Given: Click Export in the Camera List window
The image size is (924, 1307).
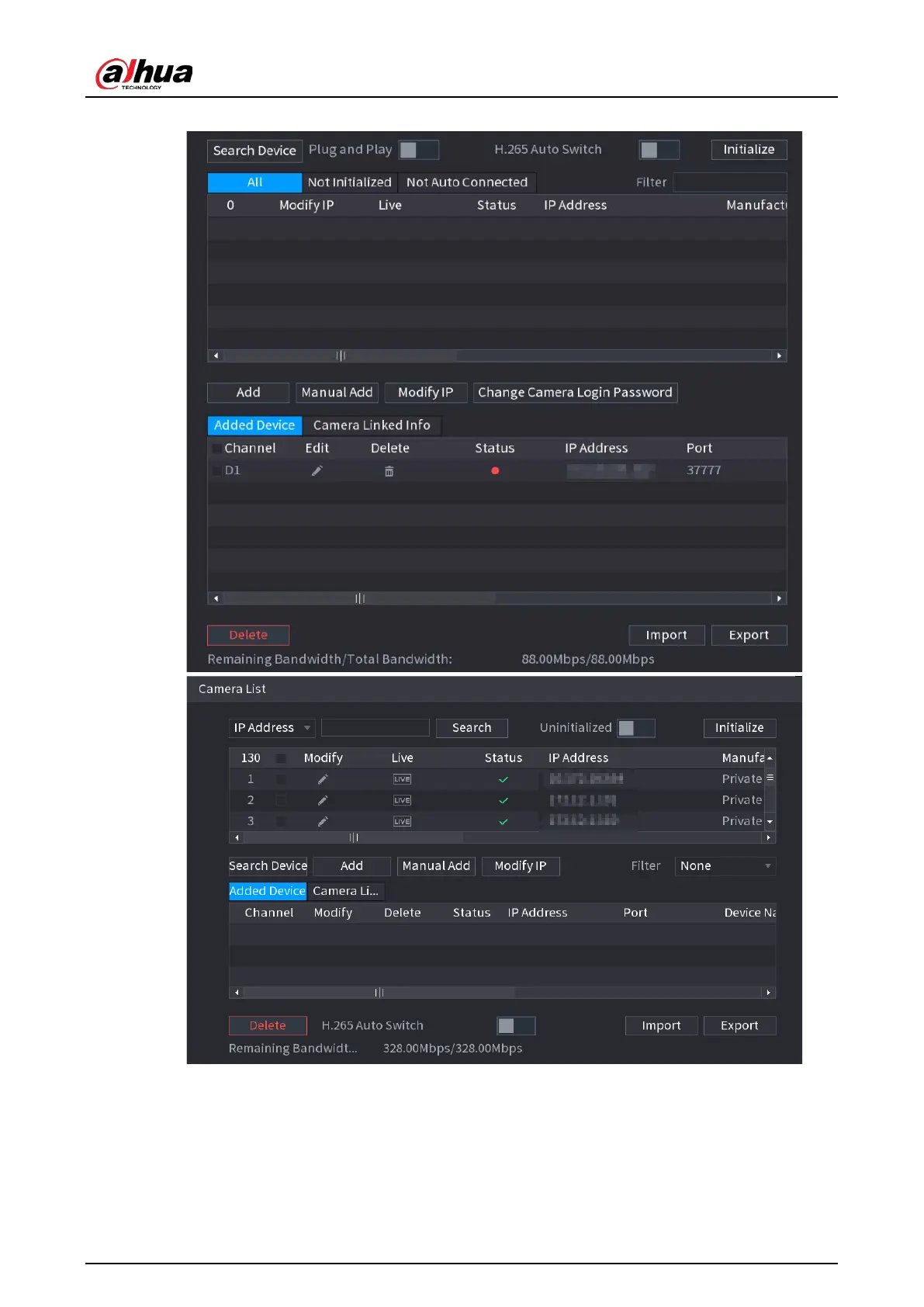Looking at the screenshot, I should (739, 1026).
